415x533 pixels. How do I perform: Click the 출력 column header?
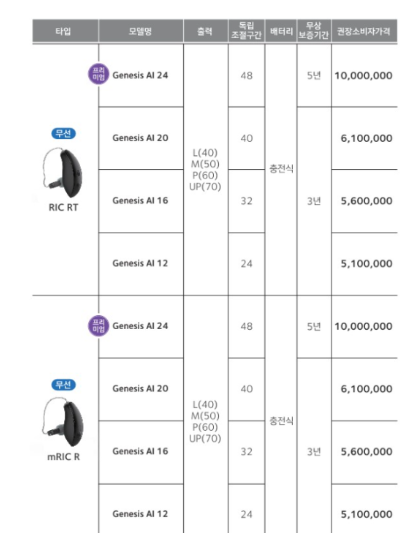point(205,31)
